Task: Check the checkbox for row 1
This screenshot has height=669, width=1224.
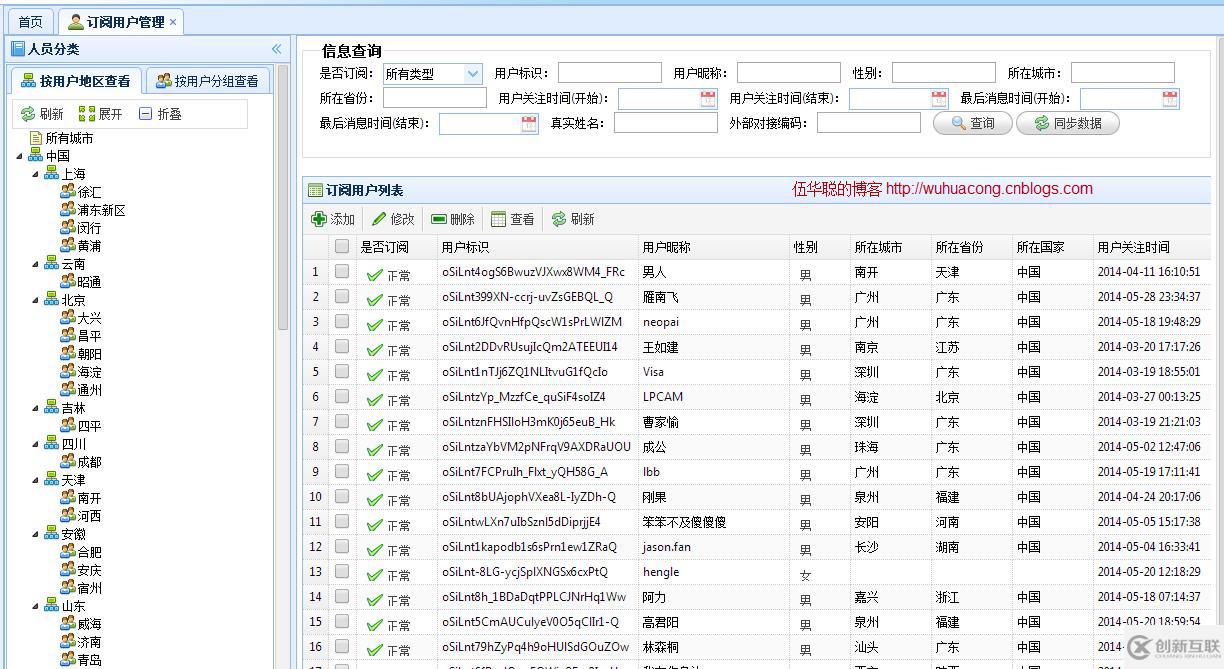Action: point(342,271)
